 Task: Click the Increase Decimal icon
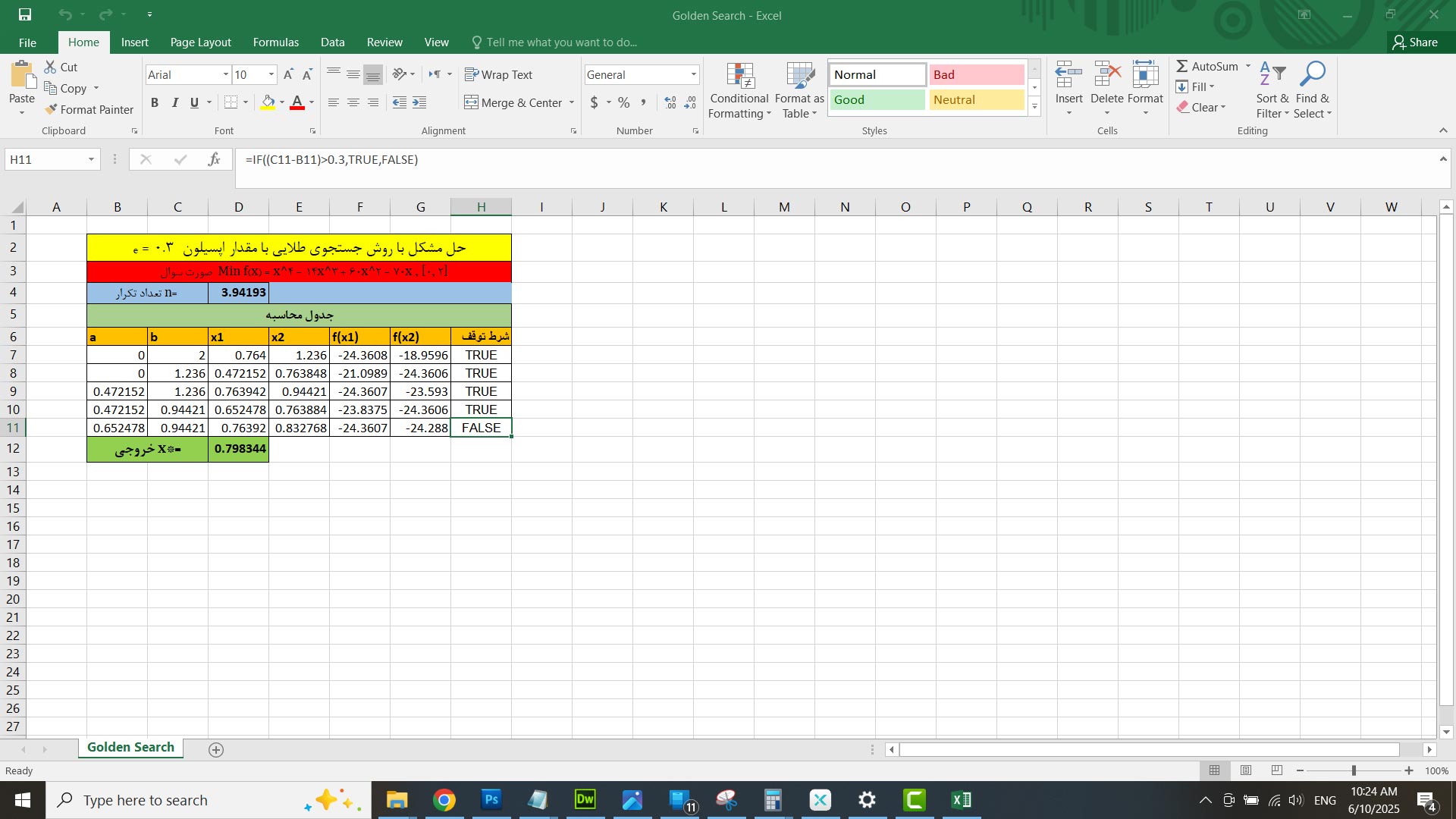(670, 102)
